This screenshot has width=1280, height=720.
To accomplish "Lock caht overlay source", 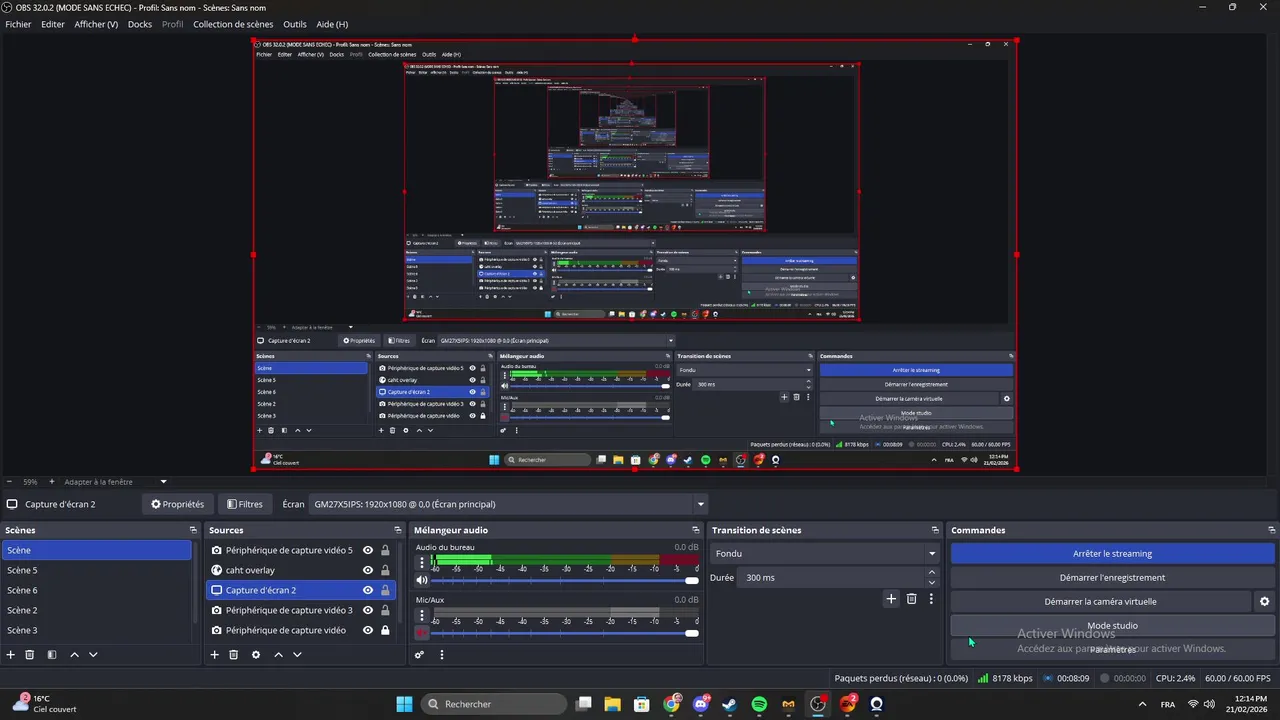I will pos(385,570).
